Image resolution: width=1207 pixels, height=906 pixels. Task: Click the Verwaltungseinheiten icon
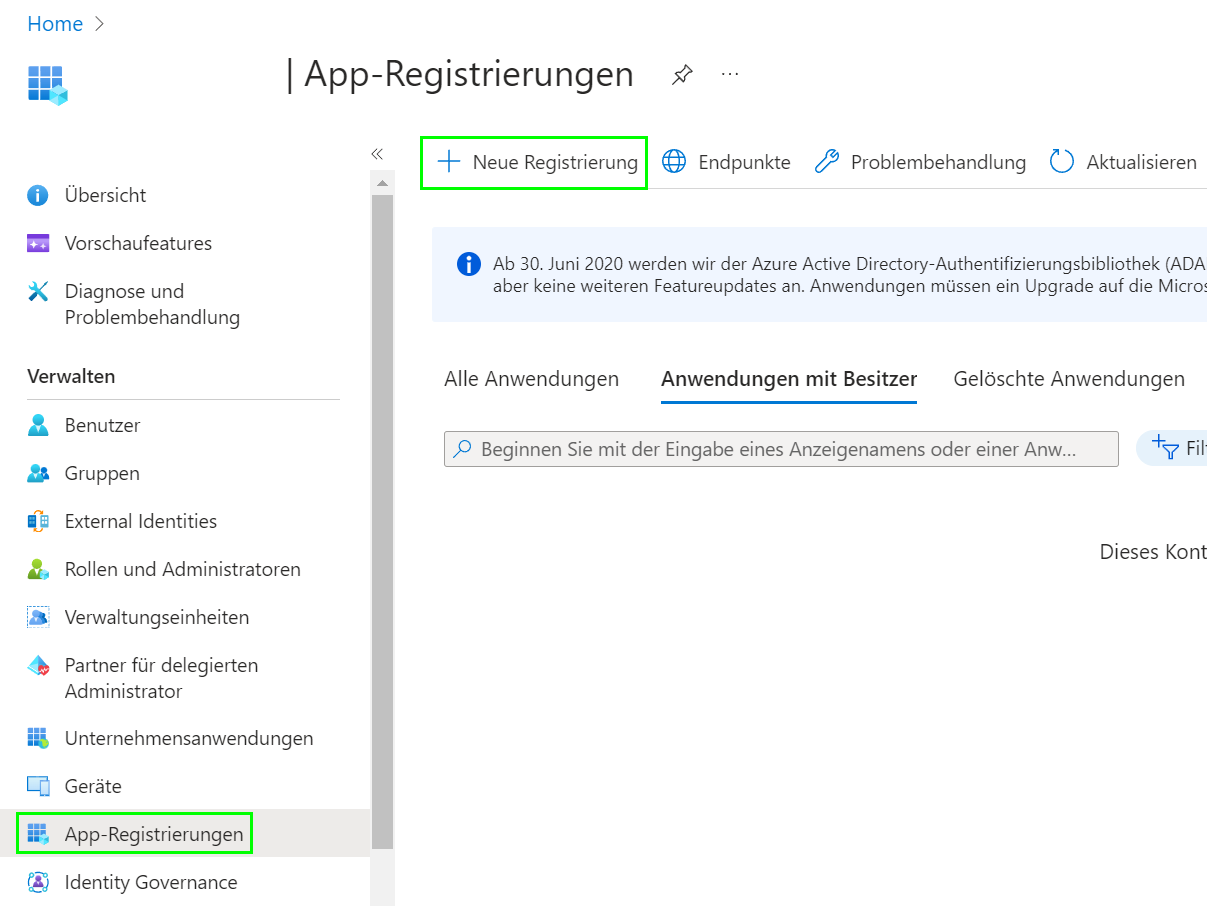click(38, 617)
